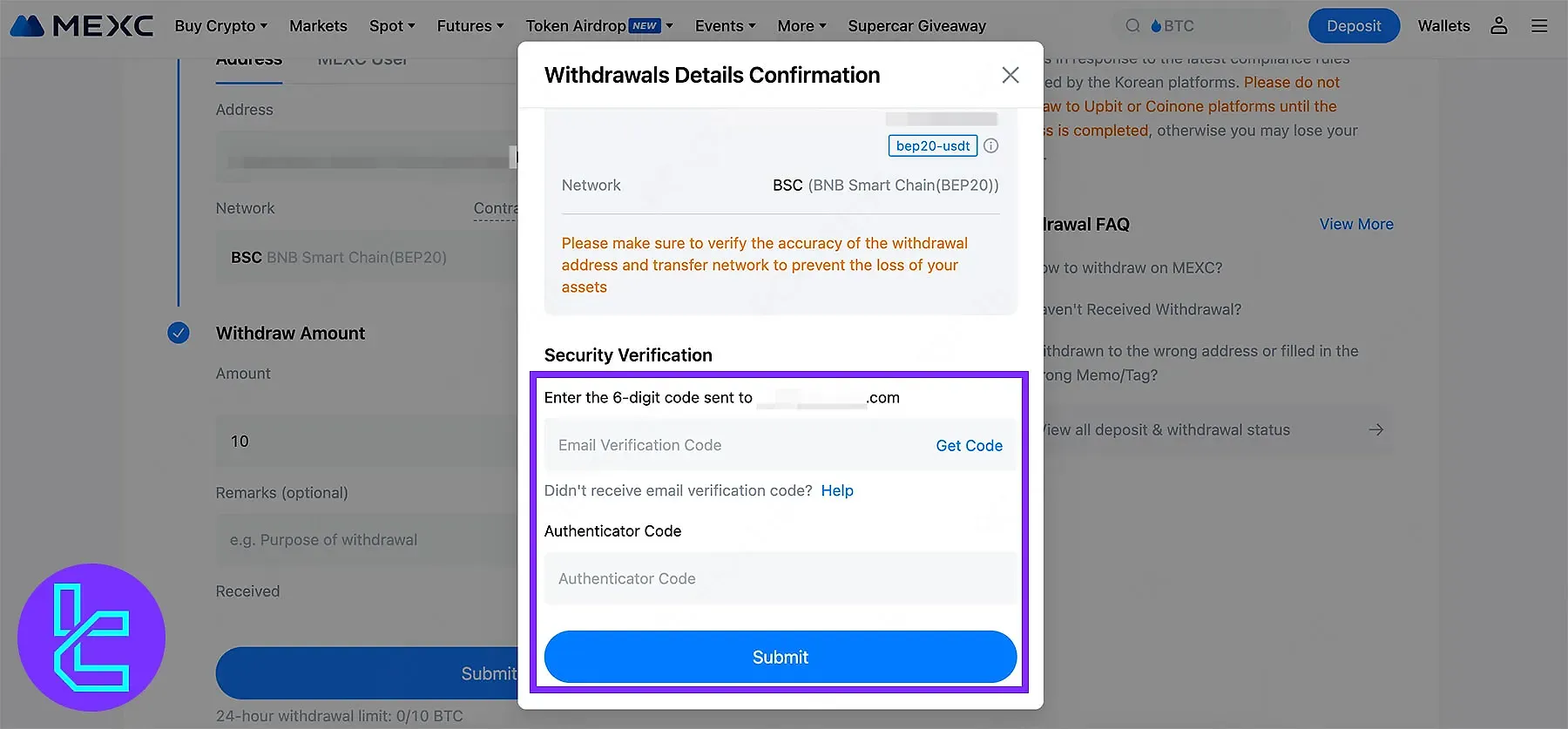Expand the Buy Crypto dropdown
The width and height of the screenshot is (1568, 729).
[x=220, y=26]
